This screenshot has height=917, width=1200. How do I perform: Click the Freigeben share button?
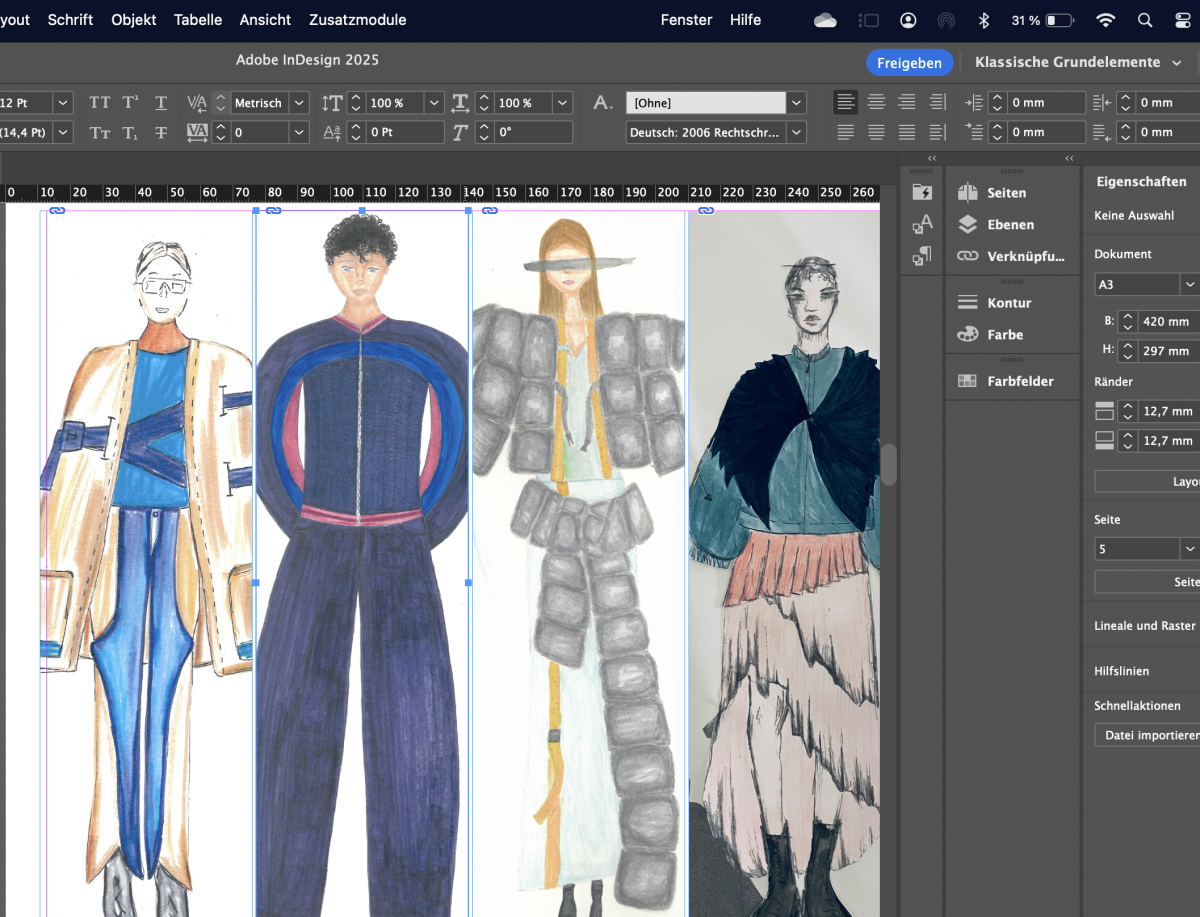pos(909,62)
